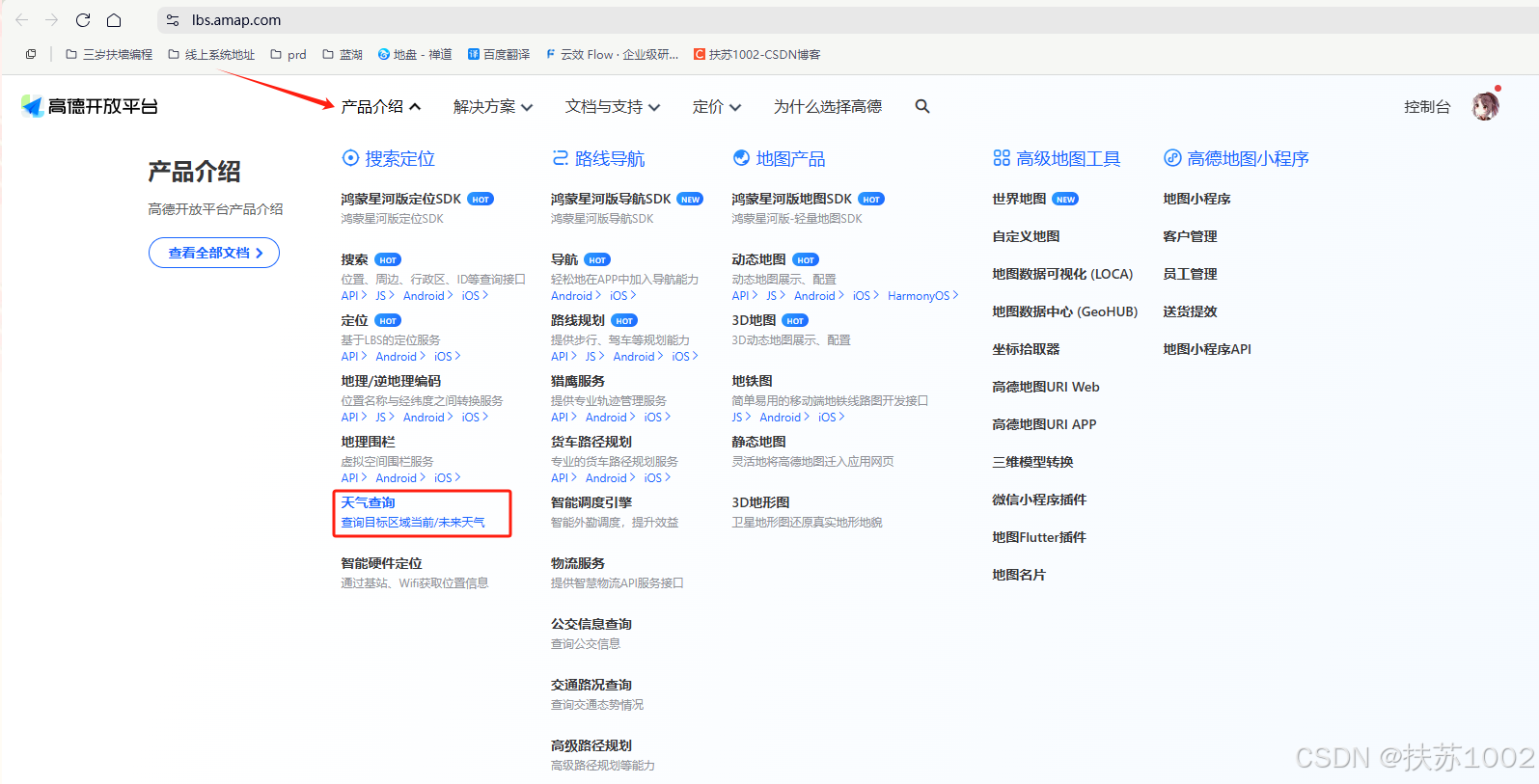Expand the 文档与支持 nav menu
The image size is (1539, 784).
tap(613, 107)
